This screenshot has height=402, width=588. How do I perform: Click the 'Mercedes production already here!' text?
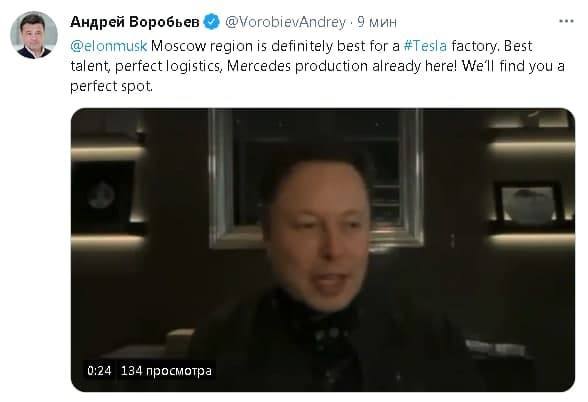click(342, 66)
